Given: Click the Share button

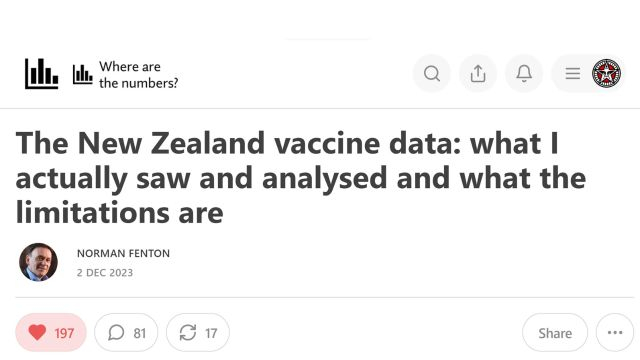Looking at the screenshot, I should [555, 333].
